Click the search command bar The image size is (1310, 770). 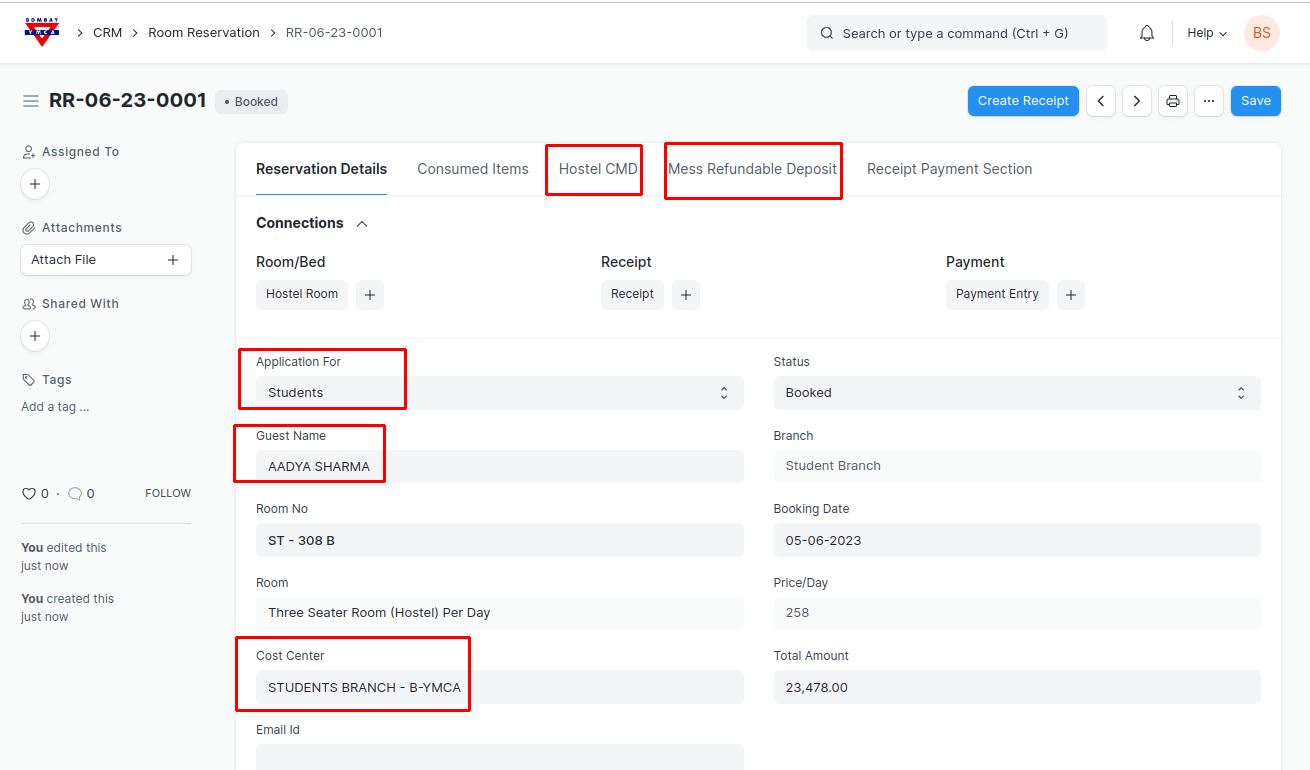coord(956,33)
